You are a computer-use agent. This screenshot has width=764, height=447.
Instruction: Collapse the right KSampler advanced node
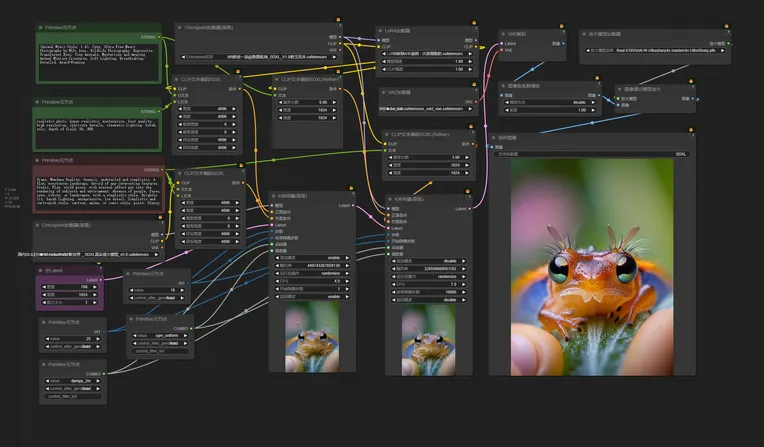click(x=390, y=199)
